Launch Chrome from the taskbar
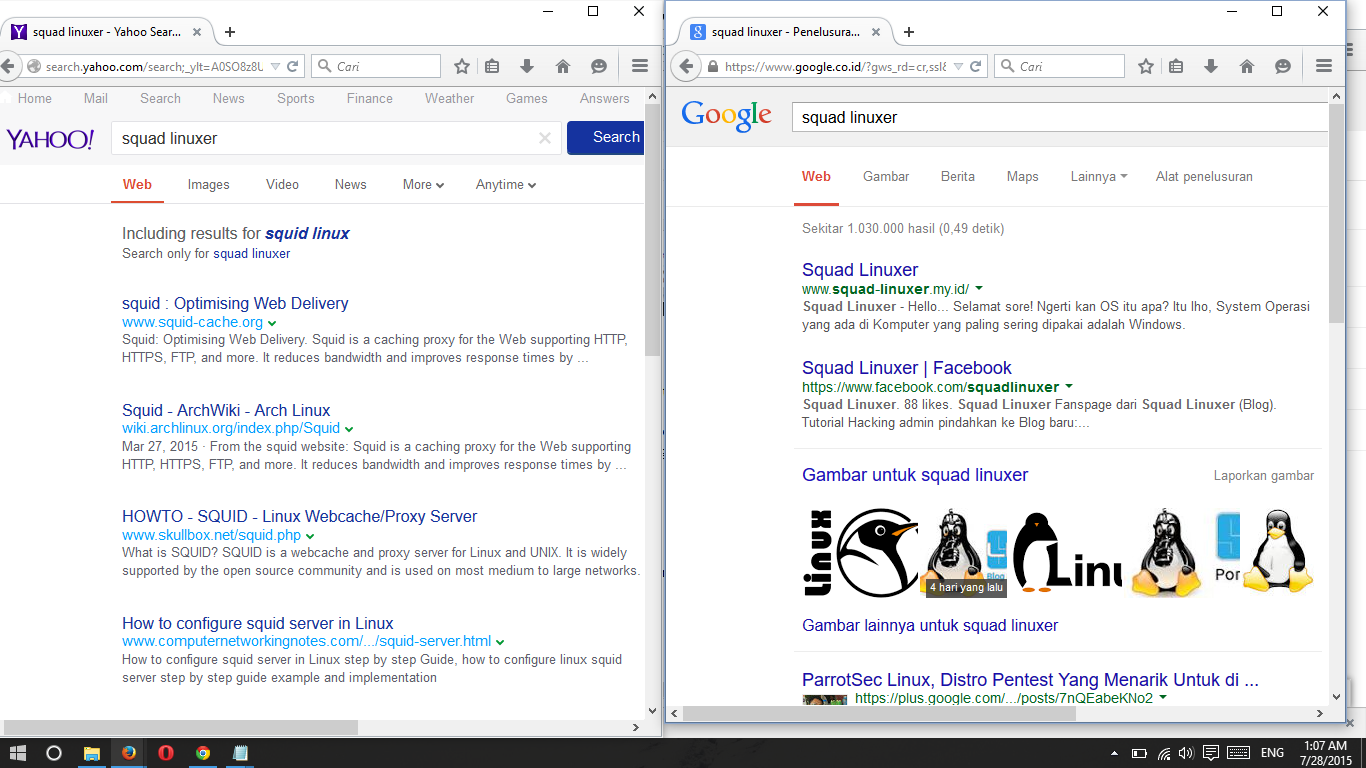1366x768 pixels. click(x=203, y=753)
